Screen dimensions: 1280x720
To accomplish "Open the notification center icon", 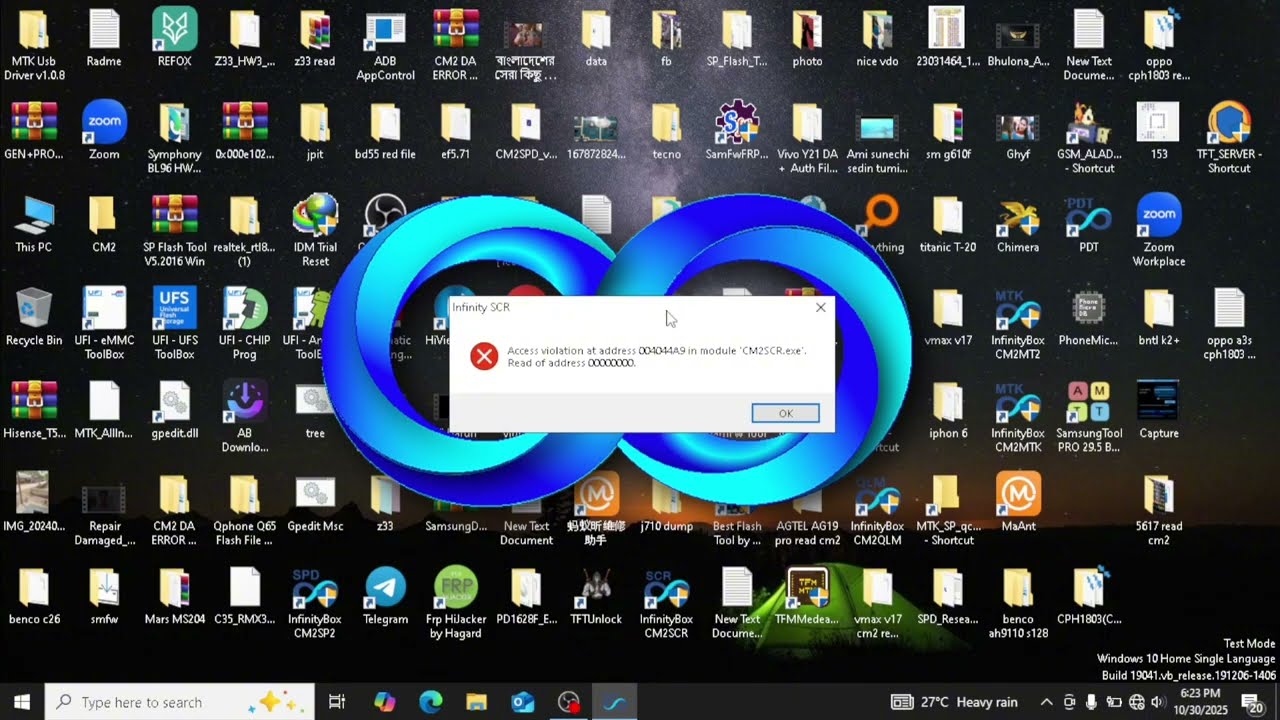I will point(1252,702).
